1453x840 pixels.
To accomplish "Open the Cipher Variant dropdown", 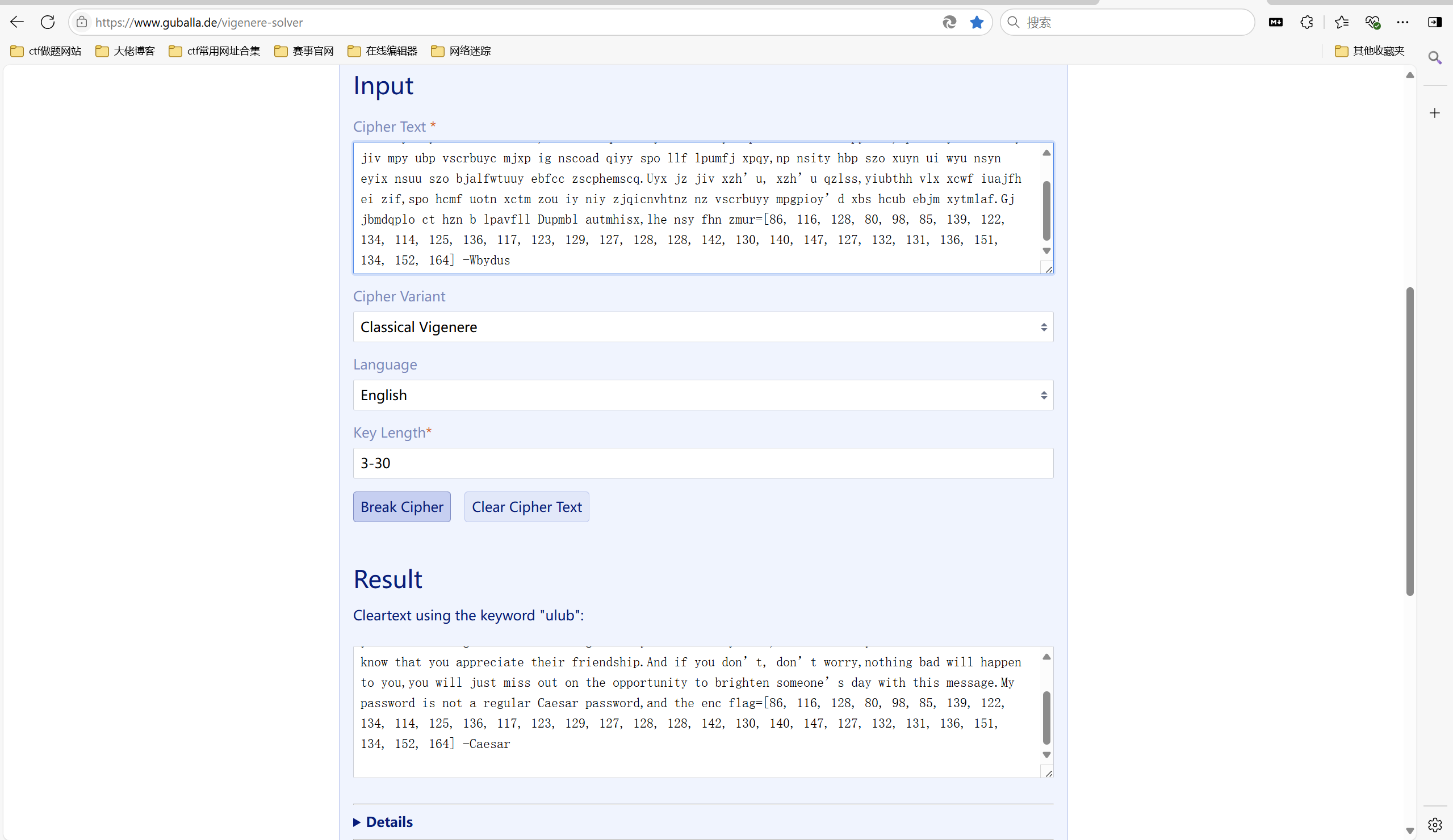I will point(703,327).
